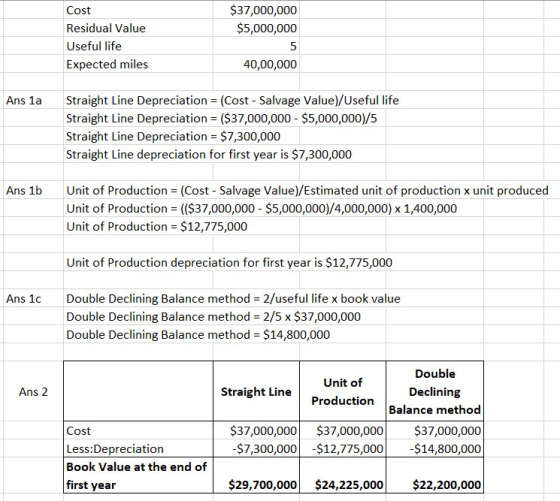Click 'Unit of Production = $12,775,000' row
This screenshot has width=560, height=501.
(157, 226)
